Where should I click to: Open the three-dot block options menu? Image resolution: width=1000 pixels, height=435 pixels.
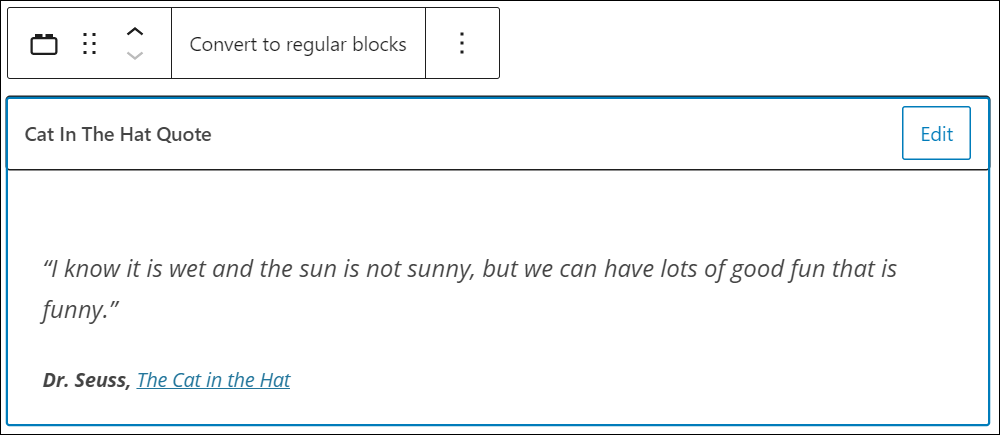[x=462, y=43]
